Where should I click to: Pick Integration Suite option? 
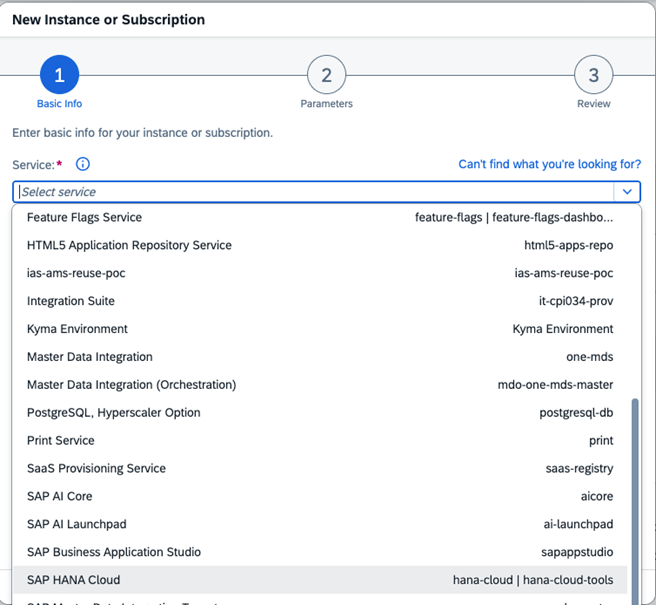[71, 301]
